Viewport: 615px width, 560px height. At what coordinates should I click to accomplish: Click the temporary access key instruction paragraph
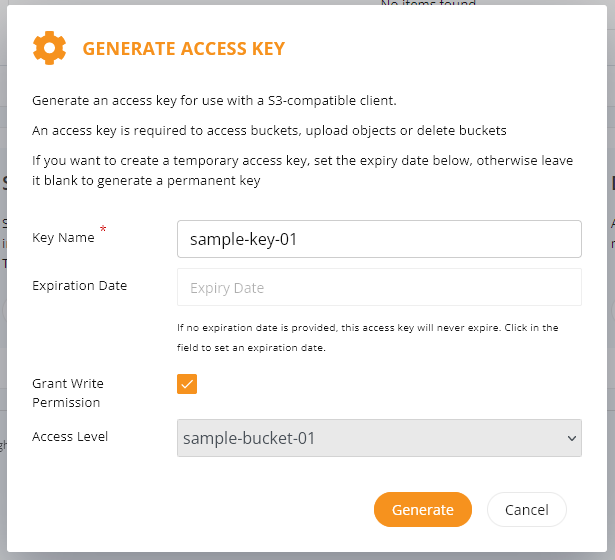coord(302,171)
